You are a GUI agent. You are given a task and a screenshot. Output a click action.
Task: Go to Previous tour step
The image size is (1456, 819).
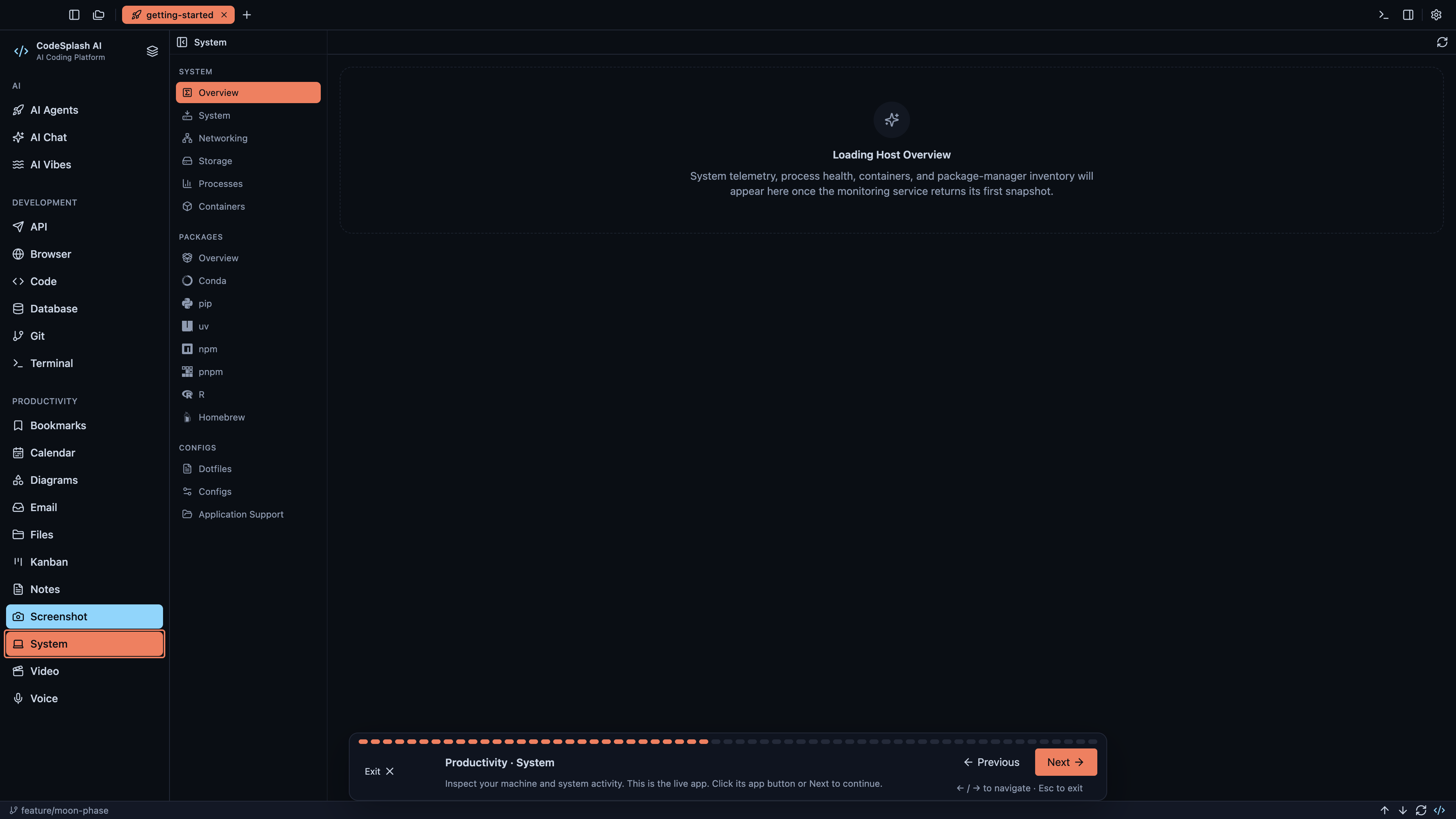click(992, 763)
